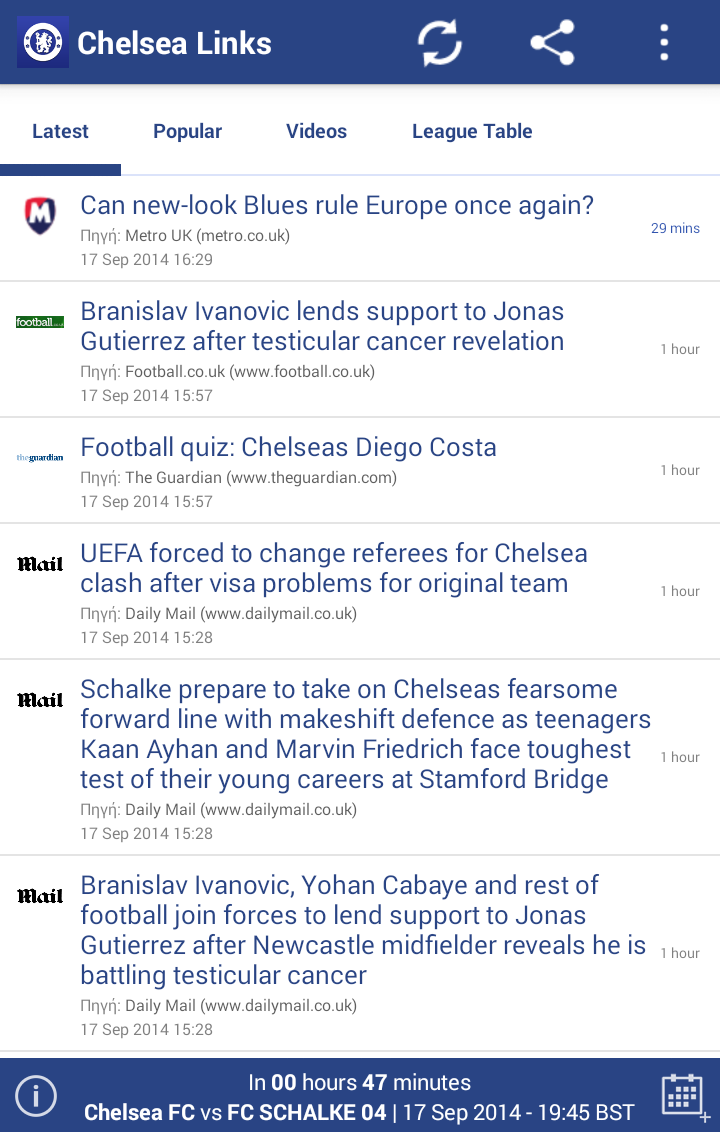The width and height of the screenshot is (720, 1132).
Task: Open the share icon
Action: point(552,43)
